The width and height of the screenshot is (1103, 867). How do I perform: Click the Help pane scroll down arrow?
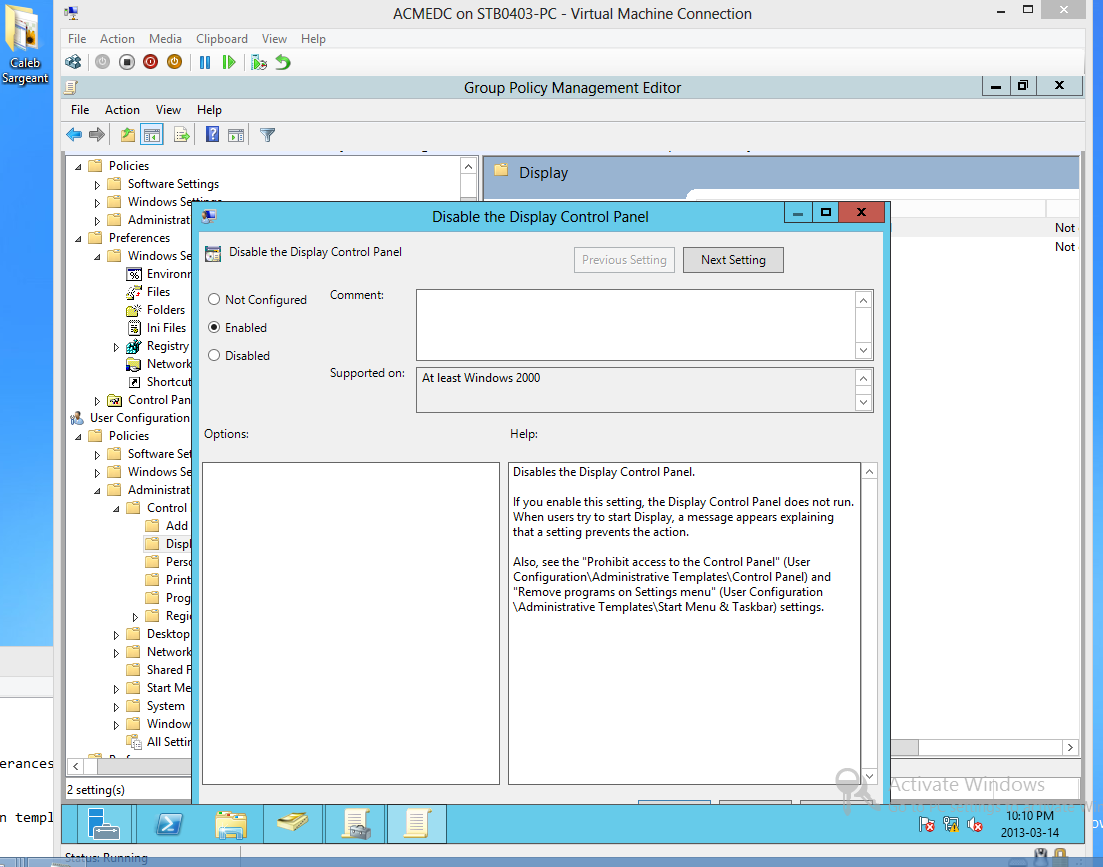coord(869,776)
